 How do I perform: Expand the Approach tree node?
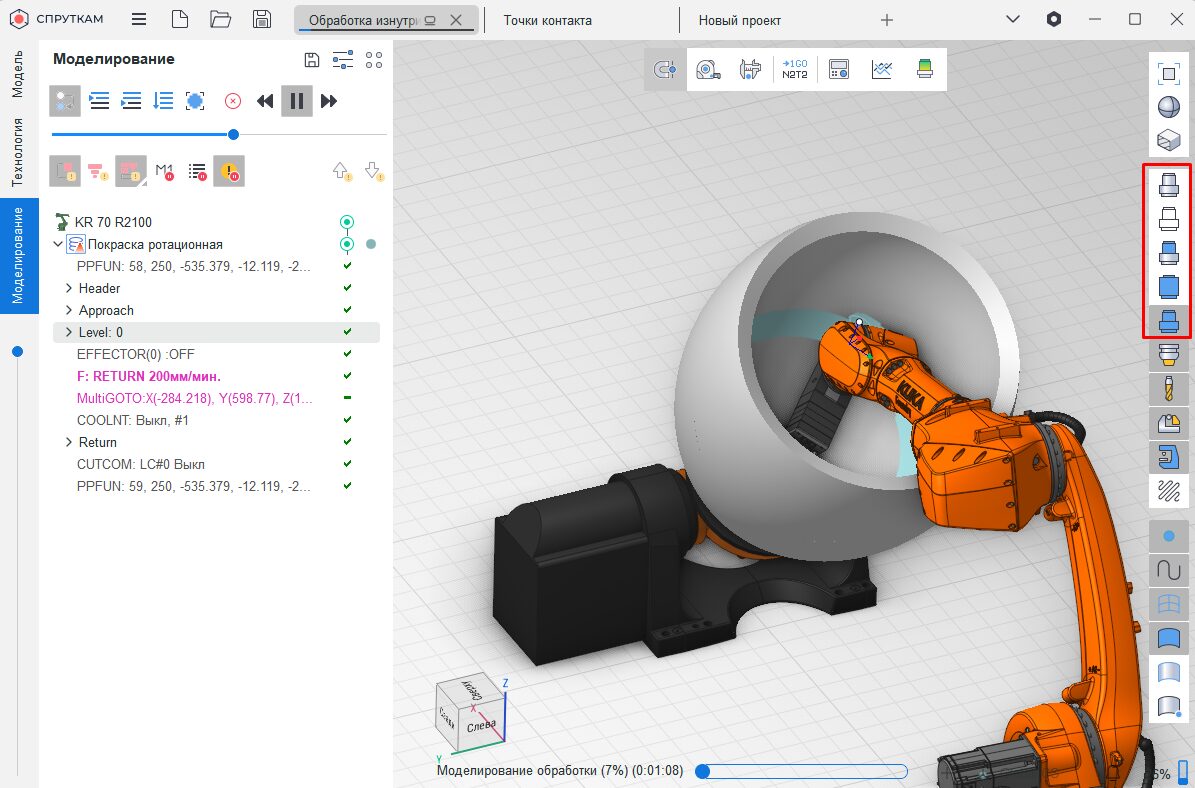tap(69, 310)
